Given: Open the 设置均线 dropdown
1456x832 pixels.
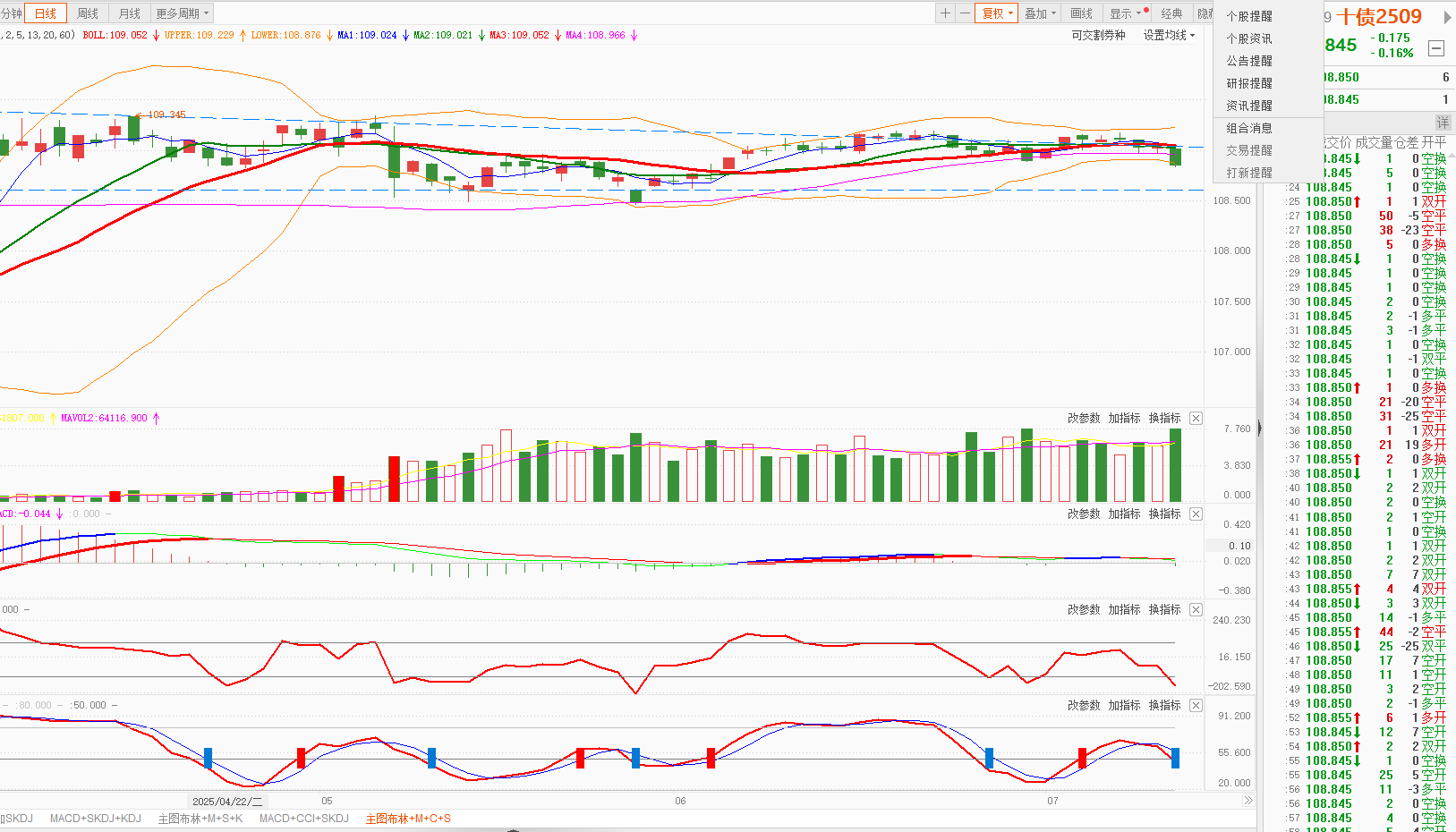Looking at the screenshot, I should pyautogui.click(x=1169, y=36).
